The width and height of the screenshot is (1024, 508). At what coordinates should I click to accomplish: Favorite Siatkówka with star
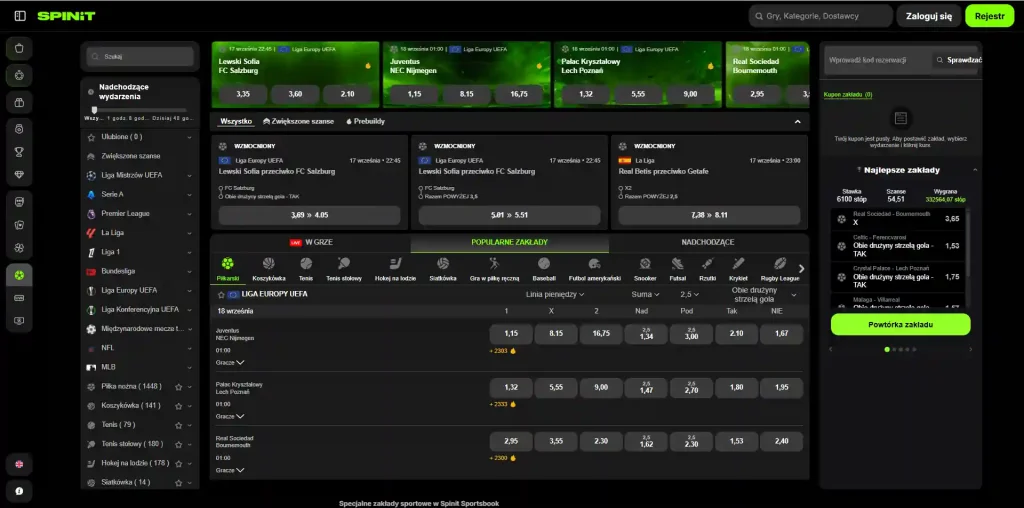178,483
